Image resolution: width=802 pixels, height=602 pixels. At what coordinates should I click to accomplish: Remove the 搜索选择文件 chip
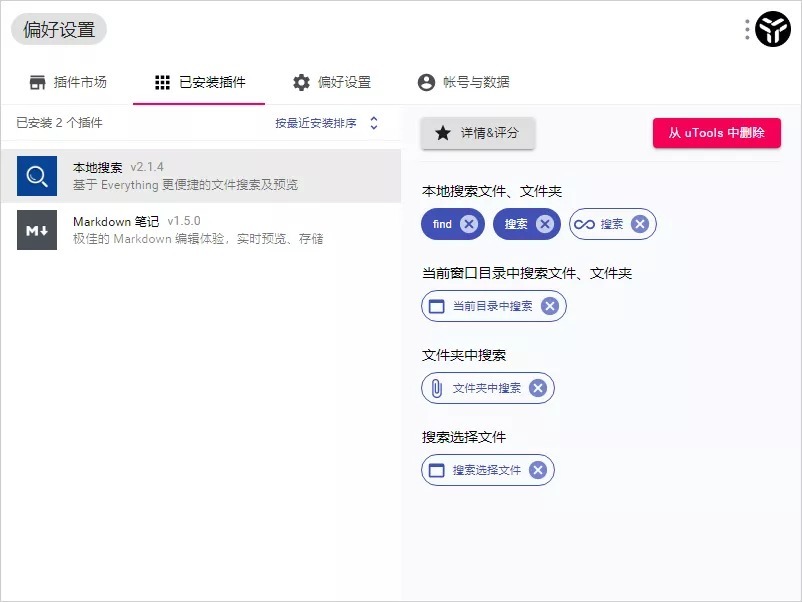pyautogui.click(x=538, y=470)
